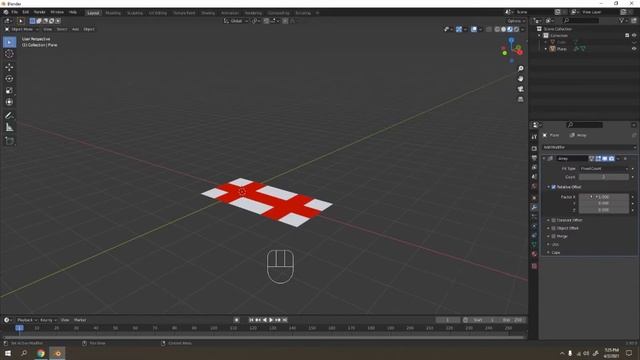The height and width of the screenshot is (360, 640).
Task: Toggle Array modifier edit mode display
Action: click(598, 158)
